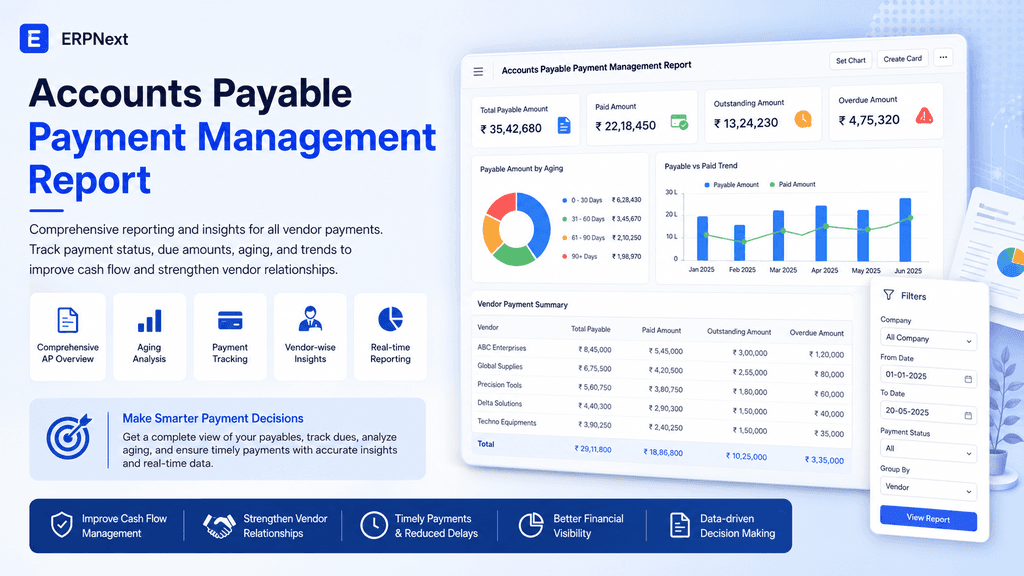Select the Delta Solutions vendor row

pos(662,408)
